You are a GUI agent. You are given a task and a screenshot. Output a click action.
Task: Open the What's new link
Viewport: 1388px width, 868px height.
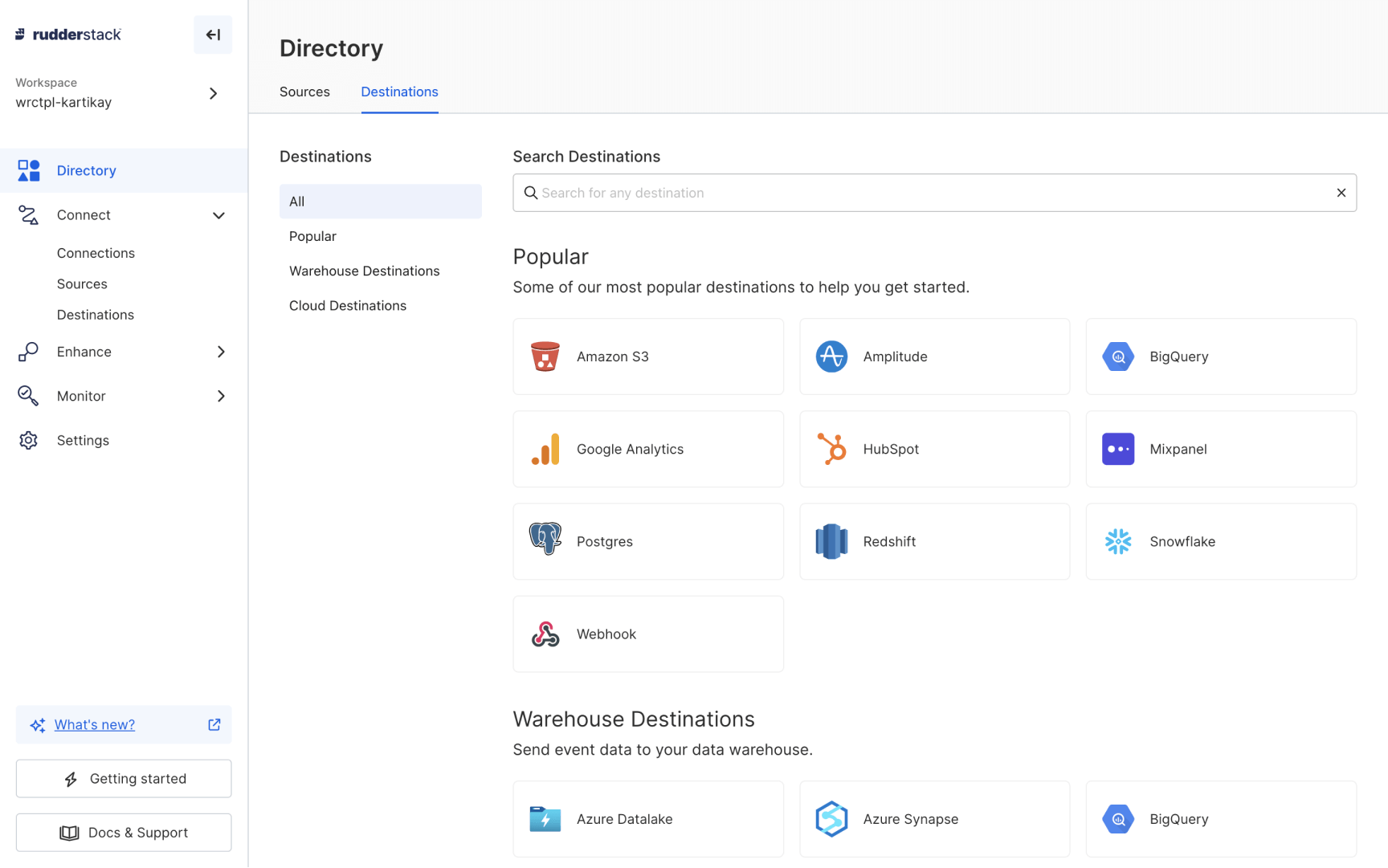coord(94,724)
